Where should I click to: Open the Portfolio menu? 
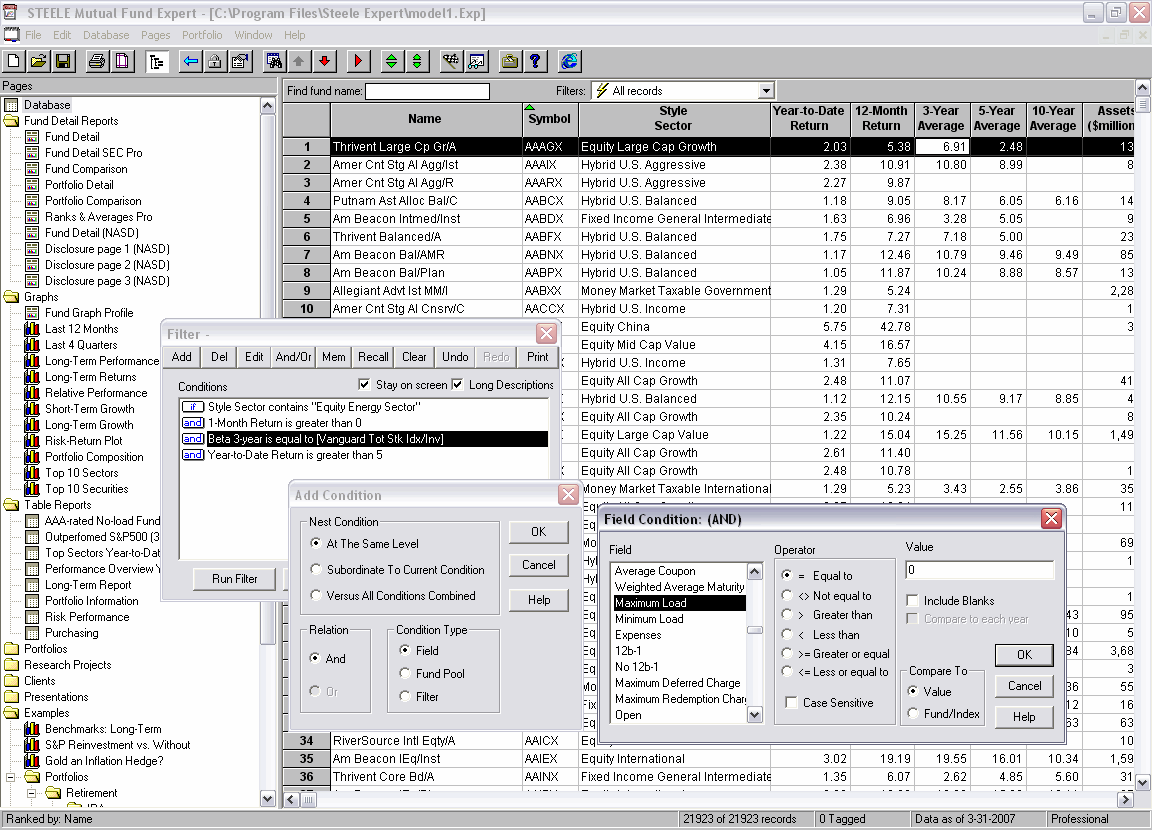[202, 35]
